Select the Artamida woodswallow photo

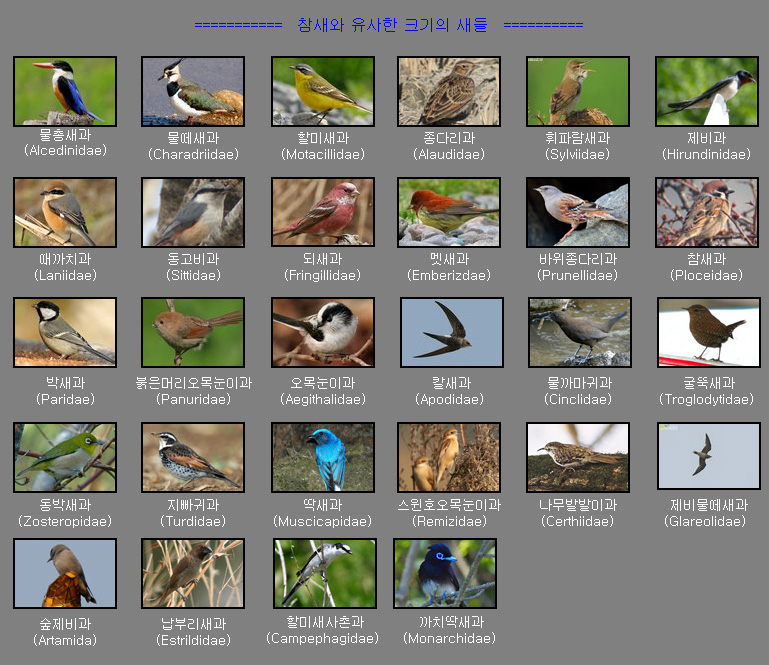coord(65,574)
